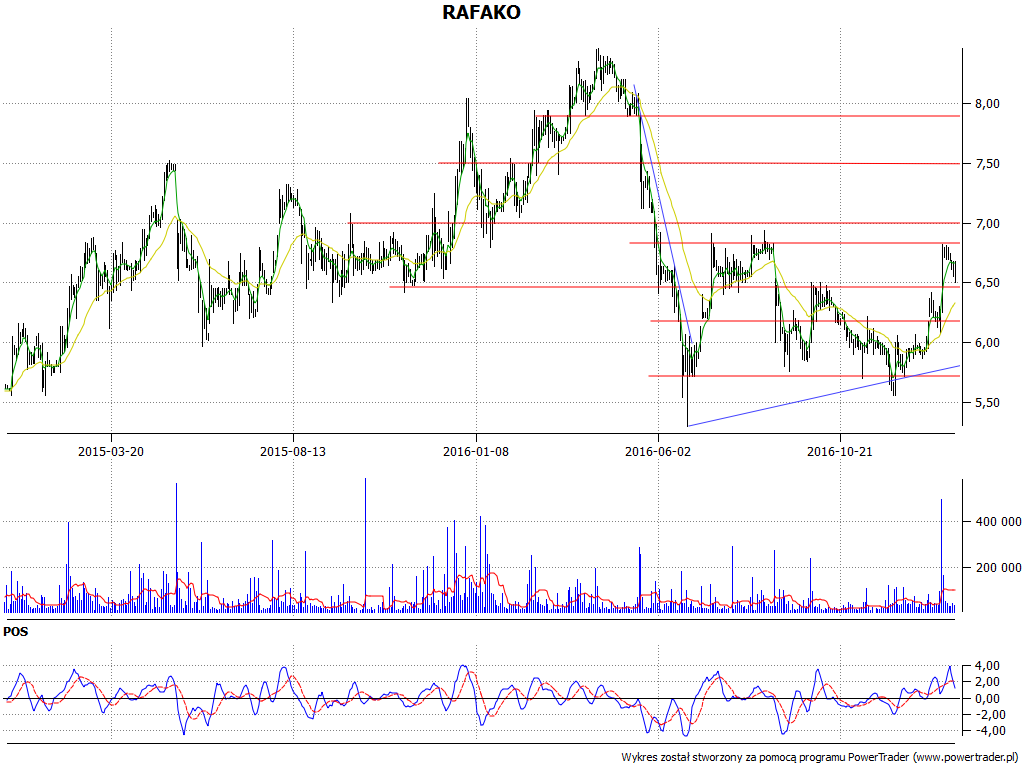The height and width of the screenshot is (768, 1024).
Task: Select the 2015-08-13 date label
Action: coord(293,451)
